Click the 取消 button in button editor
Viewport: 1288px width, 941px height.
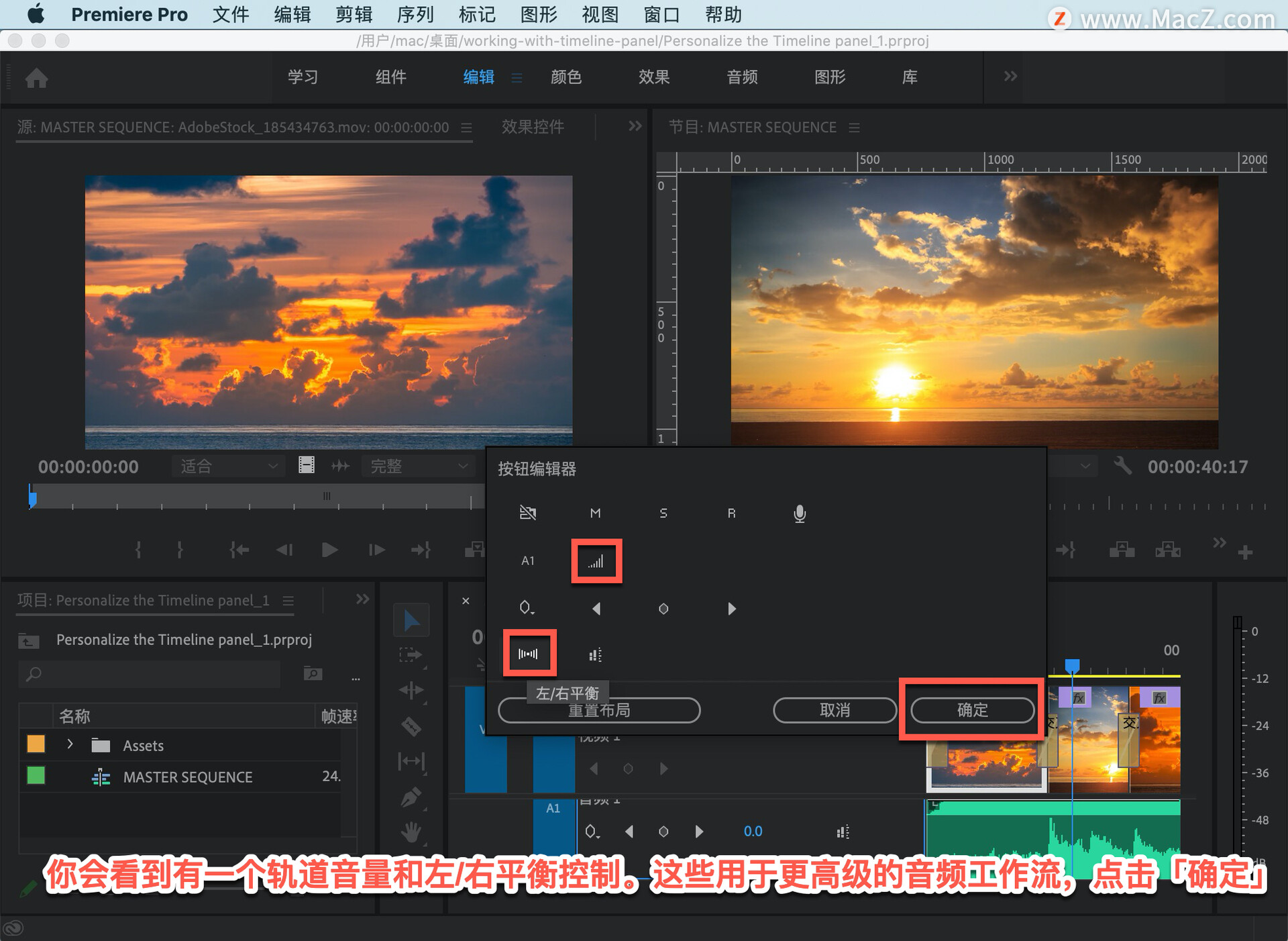coord(834,709)
